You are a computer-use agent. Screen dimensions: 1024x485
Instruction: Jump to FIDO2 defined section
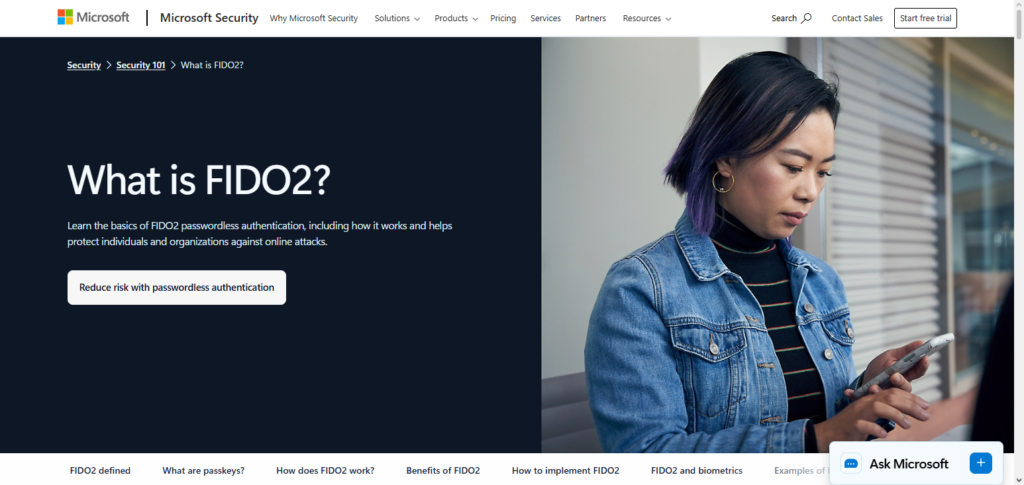pos(100,470)
